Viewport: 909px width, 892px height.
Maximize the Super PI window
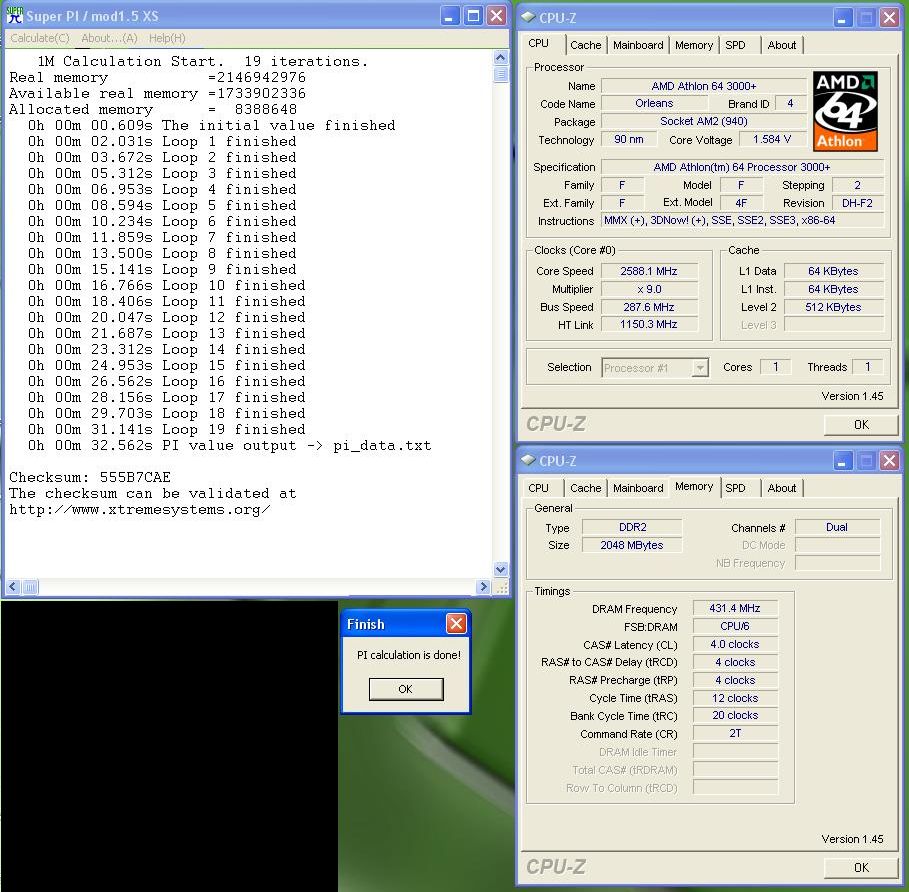(473, 16)
